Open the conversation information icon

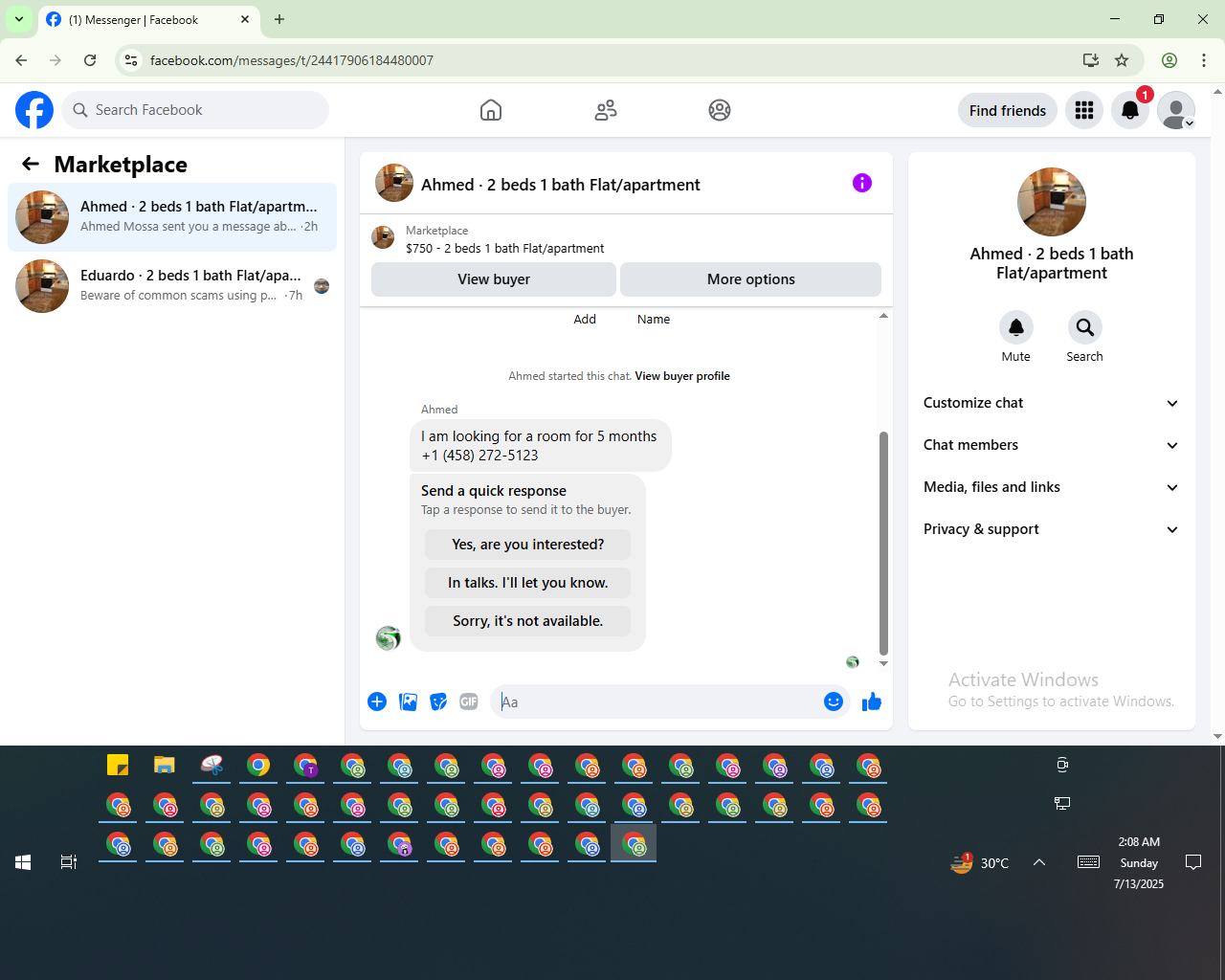(x=862, y=183)
